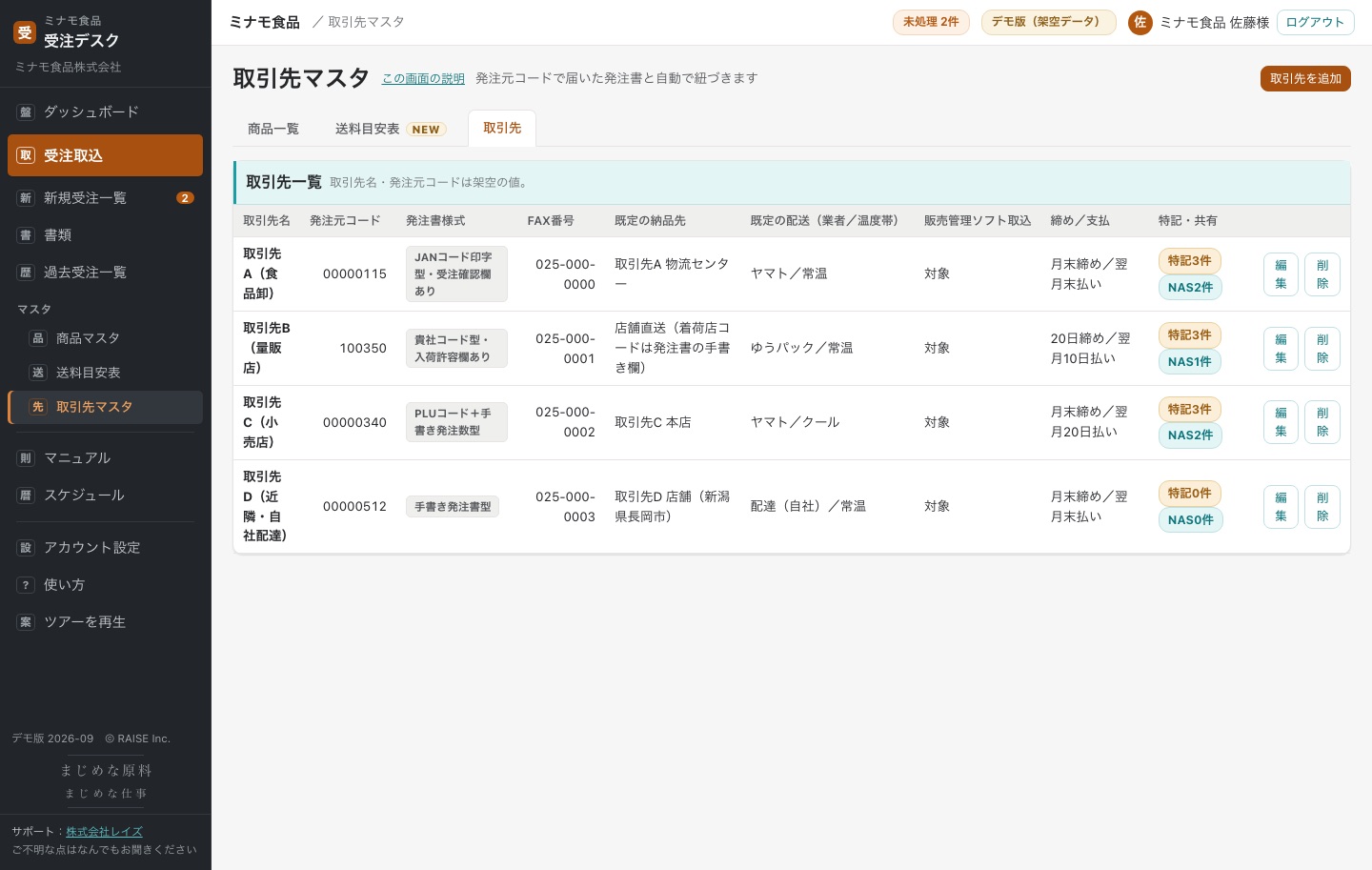Click 編集 for 取引先A row
The height and width of the screenshot is (870, 1372).
[x=1281, y=274]
